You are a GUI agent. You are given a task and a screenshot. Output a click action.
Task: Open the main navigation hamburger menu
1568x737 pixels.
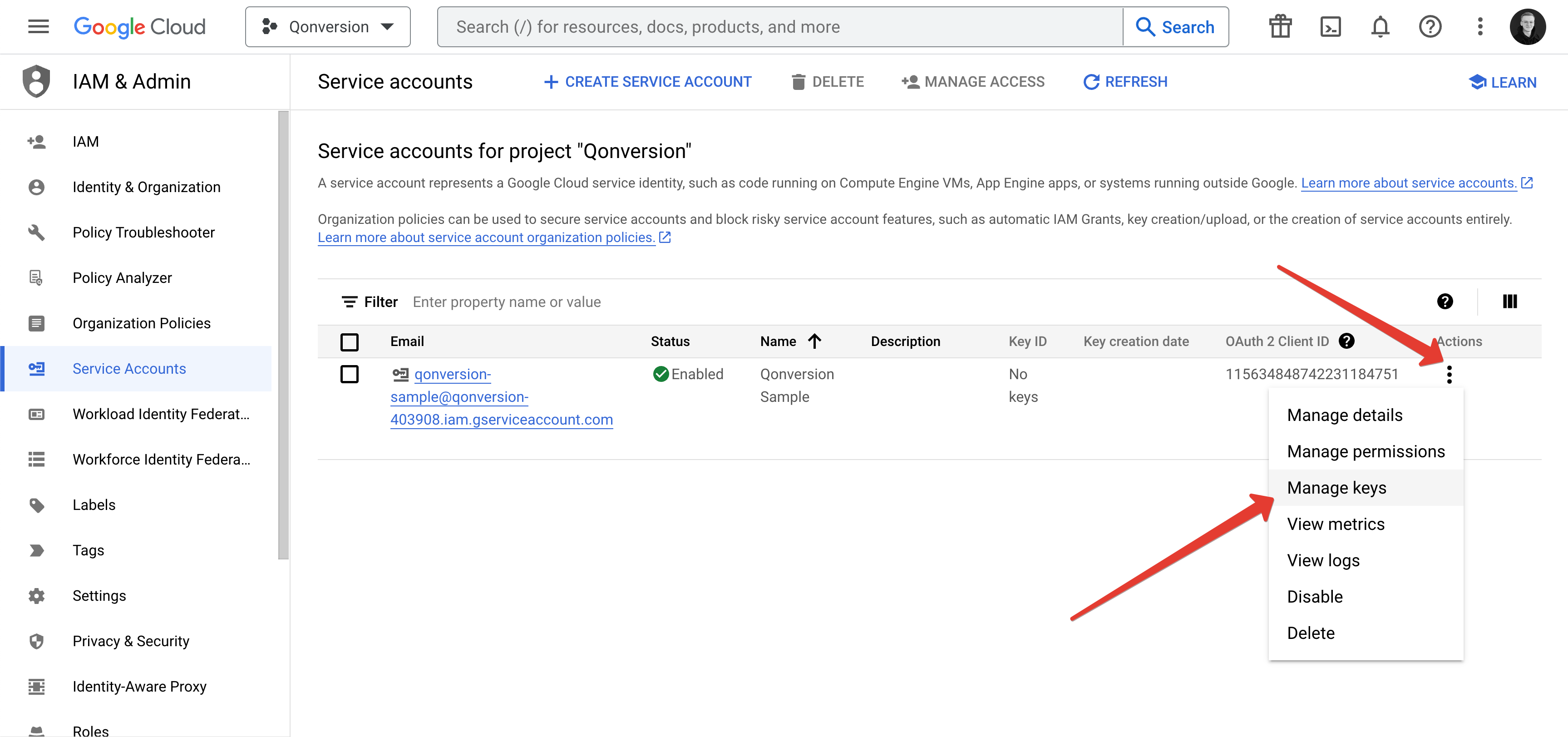pos(38,27)
